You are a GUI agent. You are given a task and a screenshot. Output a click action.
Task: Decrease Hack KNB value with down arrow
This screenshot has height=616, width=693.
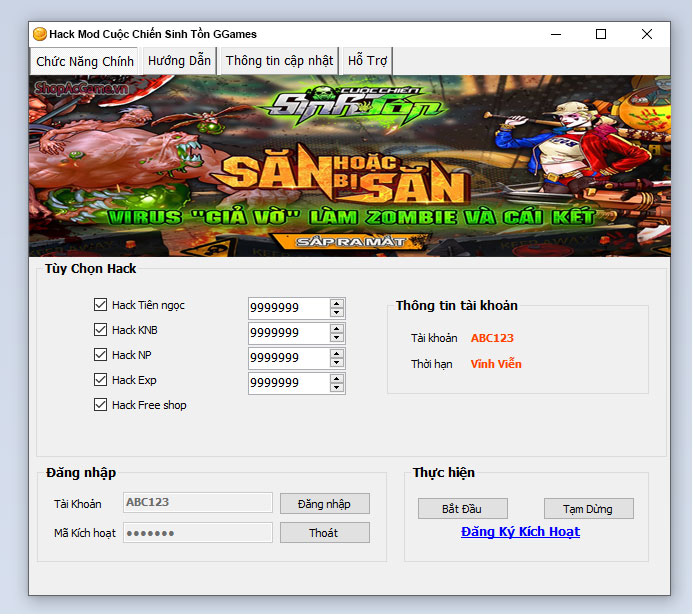pos(337,338)
